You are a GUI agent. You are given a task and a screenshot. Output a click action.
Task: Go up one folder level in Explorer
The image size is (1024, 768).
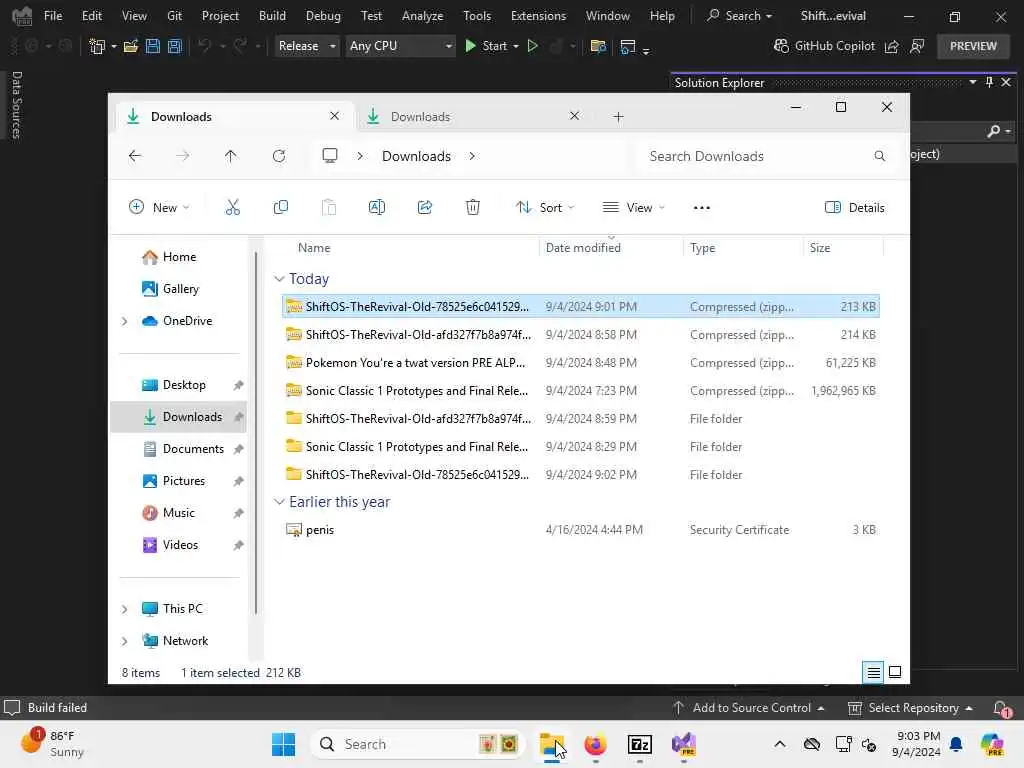click(231, 156)
